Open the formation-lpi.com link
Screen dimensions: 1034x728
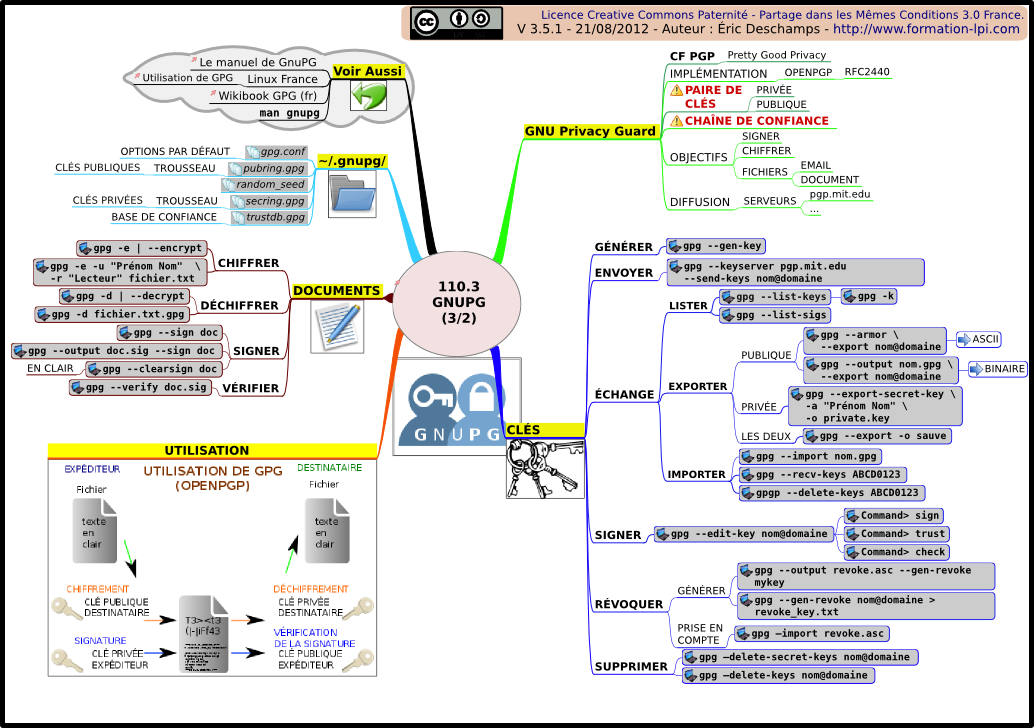(x=926, y=29)
